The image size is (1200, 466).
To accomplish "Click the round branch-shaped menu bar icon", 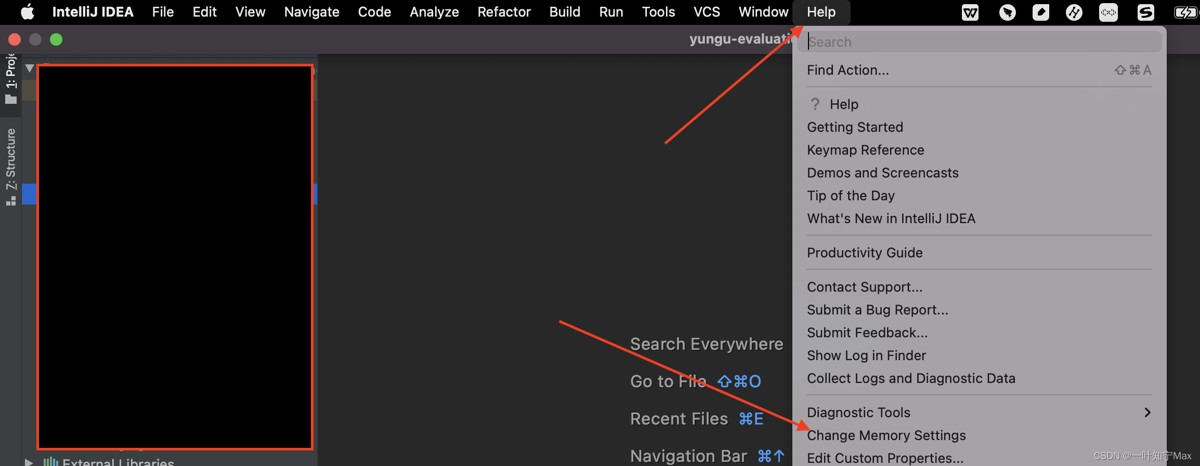I will (x=1074, y=12).
